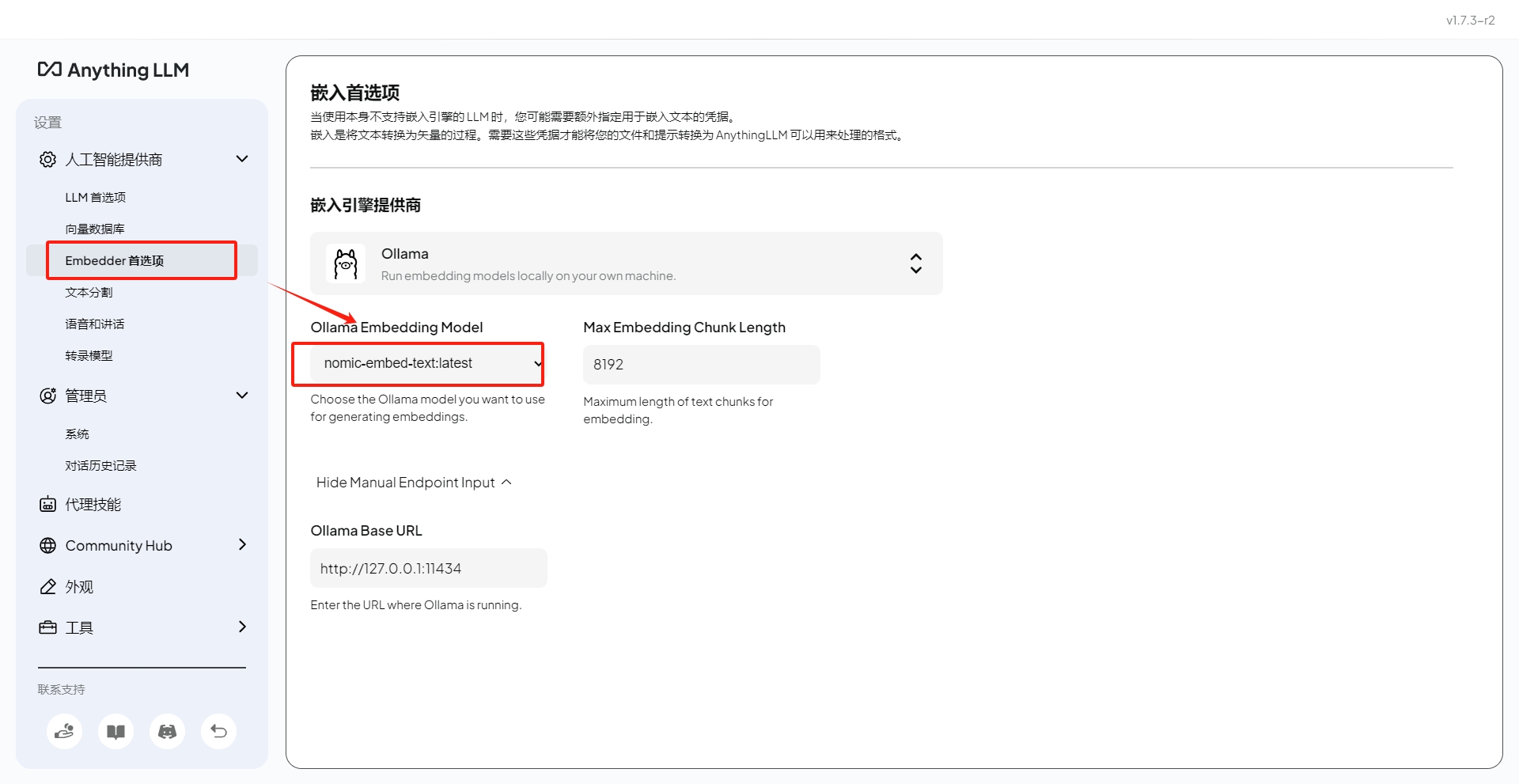Open Community Hub menu label
Screen dimensions: 1519x784
click(x=119, y=545)
